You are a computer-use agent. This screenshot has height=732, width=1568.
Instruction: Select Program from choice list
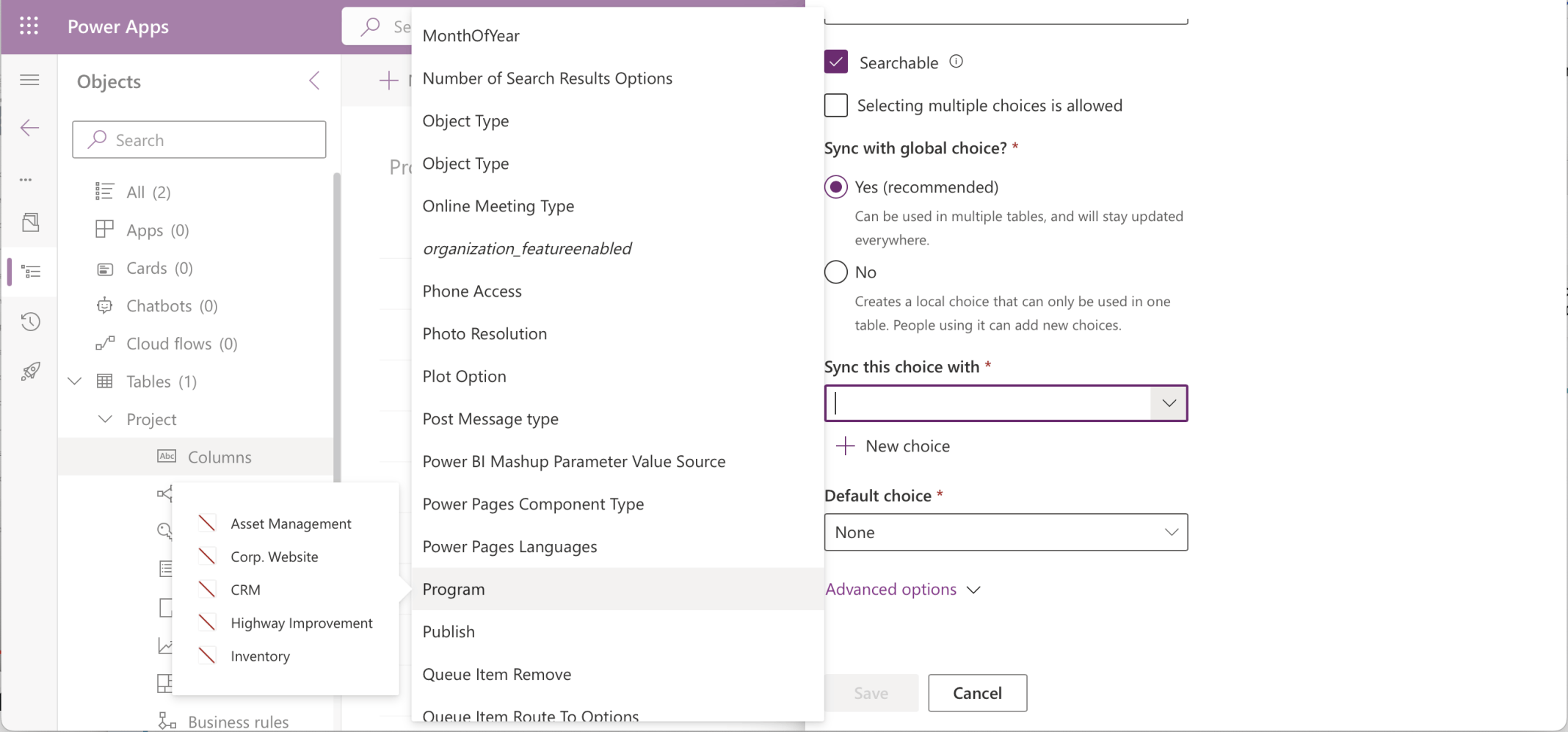click(x=454, y=589)
